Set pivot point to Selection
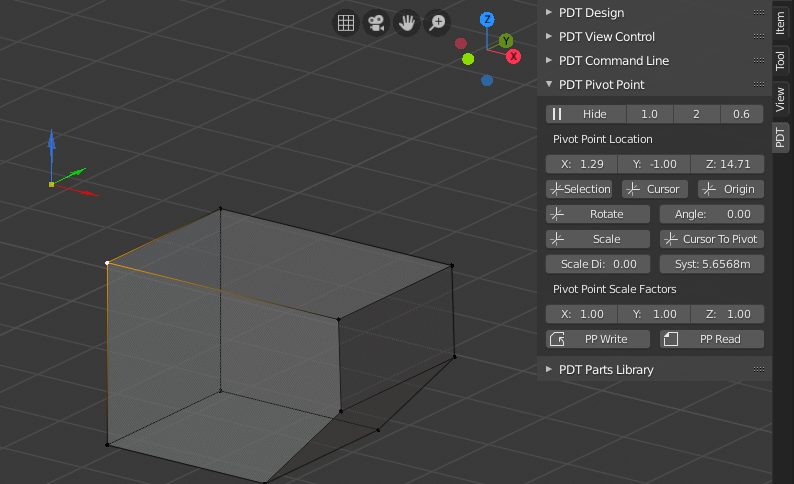This screenshot has height=484, width=794. 579,189
